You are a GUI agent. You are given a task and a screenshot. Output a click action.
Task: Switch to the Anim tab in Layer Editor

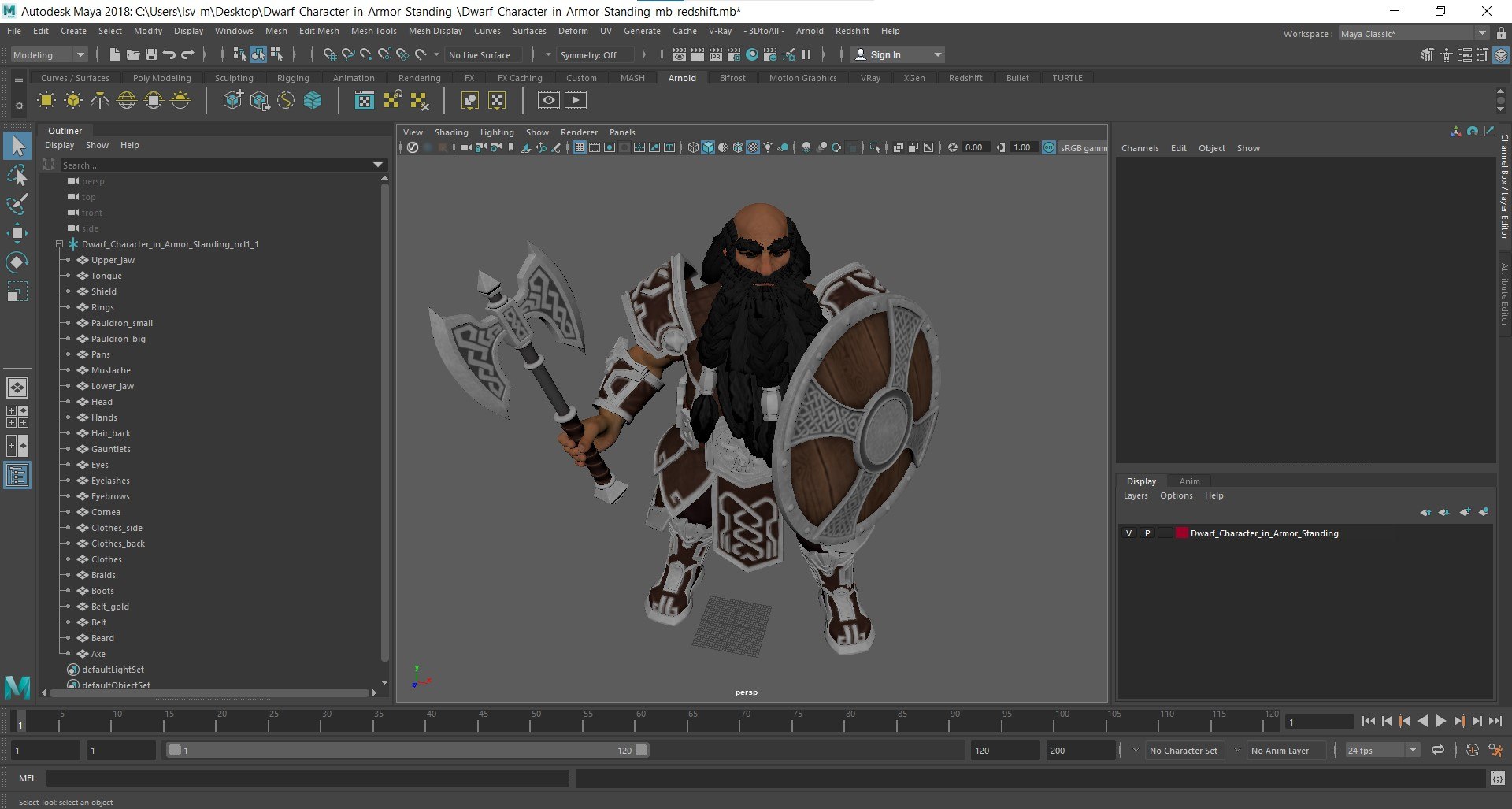click(x=1189, y=481)
